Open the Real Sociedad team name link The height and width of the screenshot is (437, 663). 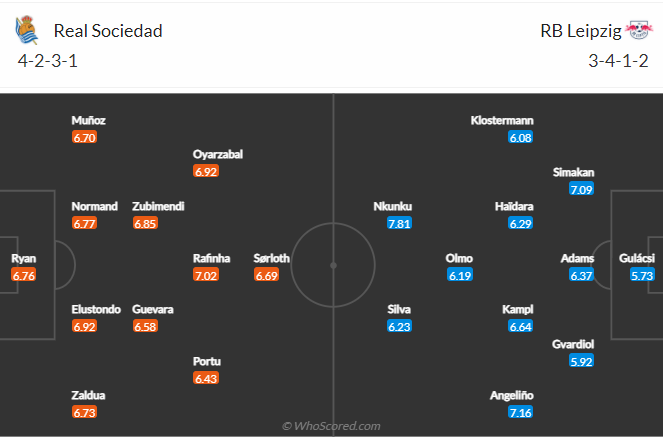(x=108, y=31)
